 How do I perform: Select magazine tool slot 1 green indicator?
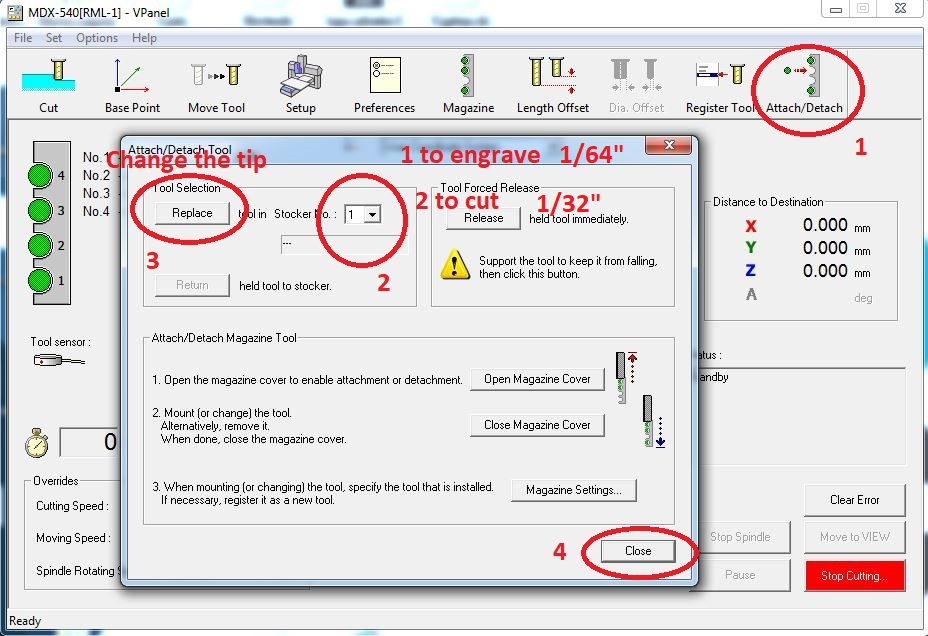pyautogui.click(x=40, y=280)
